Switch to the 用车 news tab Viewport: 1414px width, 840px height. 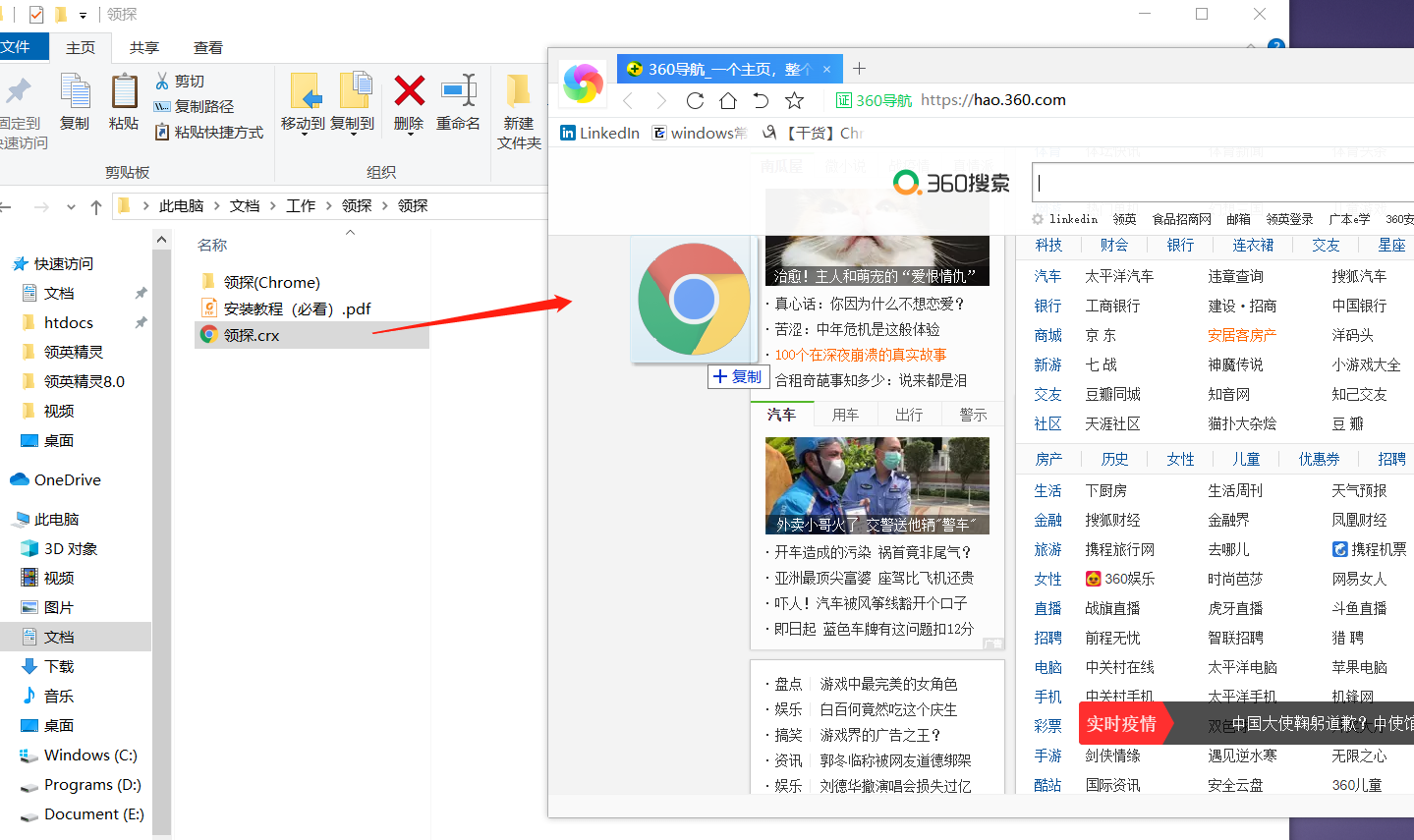(x=845, y=415)
